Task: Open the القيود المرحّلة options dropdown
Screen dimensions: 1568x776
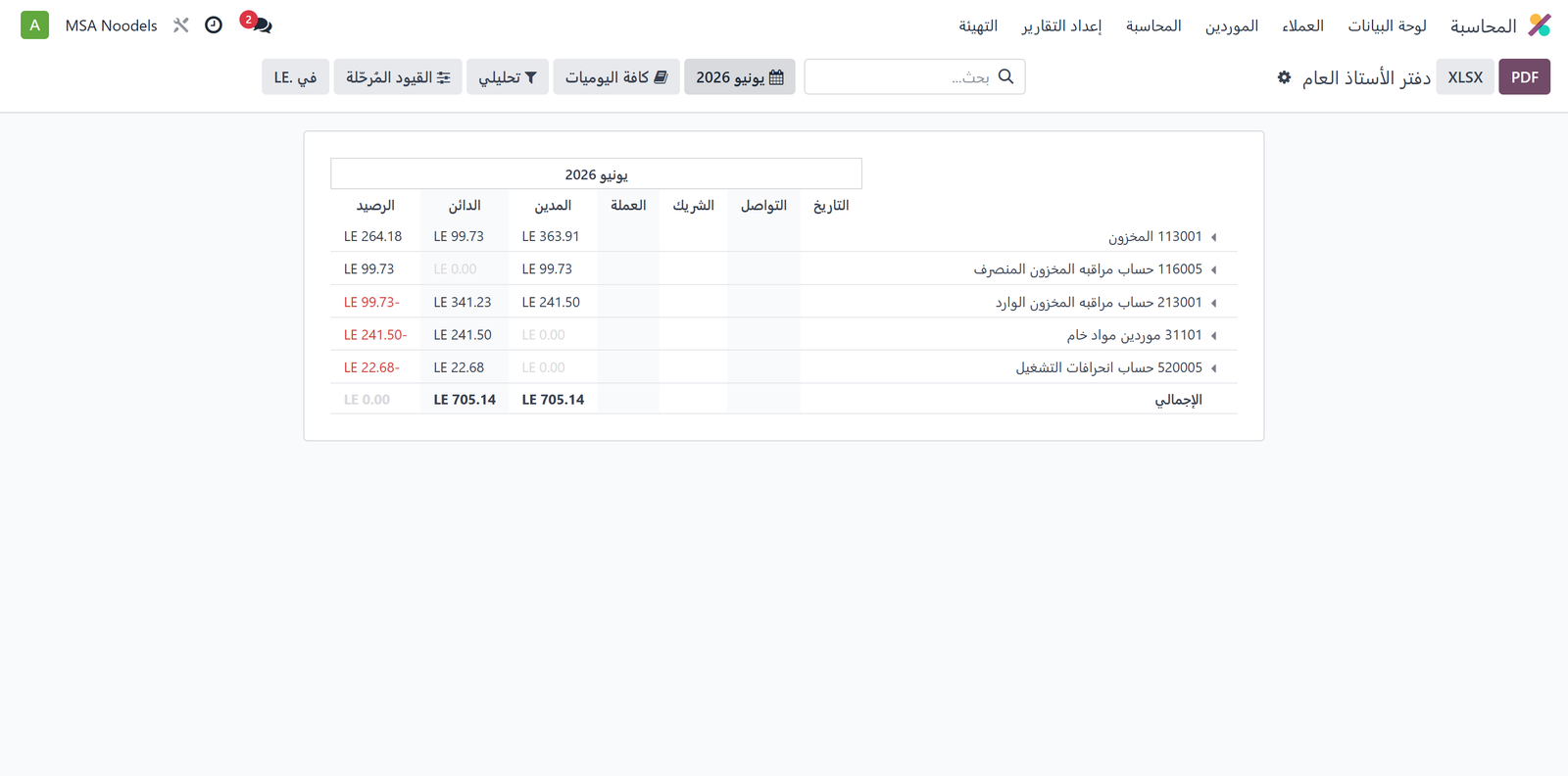Action: tap(398, 77)
